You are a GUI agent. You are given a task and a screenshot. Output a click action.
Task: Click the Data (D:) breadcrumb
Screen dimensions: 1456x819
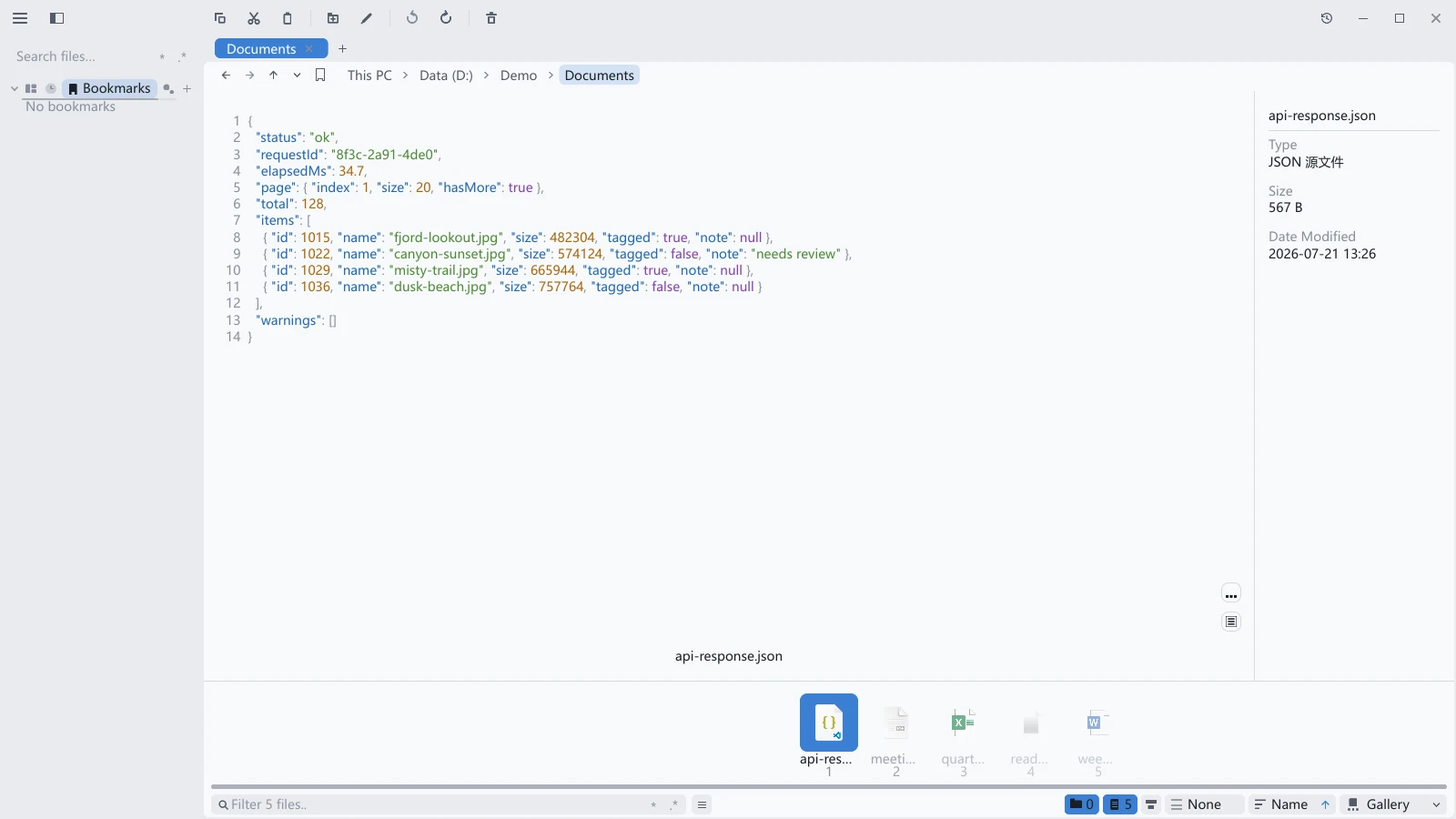[446, 76]
